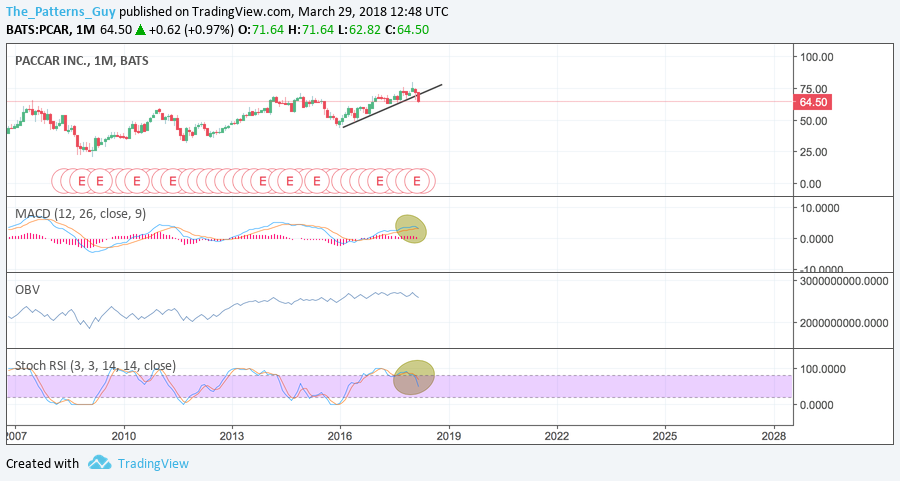Image resolution: width=900 pixels, height=481 pixels.
Task: Click the +0.62 (+0.97%) change value
Action: (191, 30)
